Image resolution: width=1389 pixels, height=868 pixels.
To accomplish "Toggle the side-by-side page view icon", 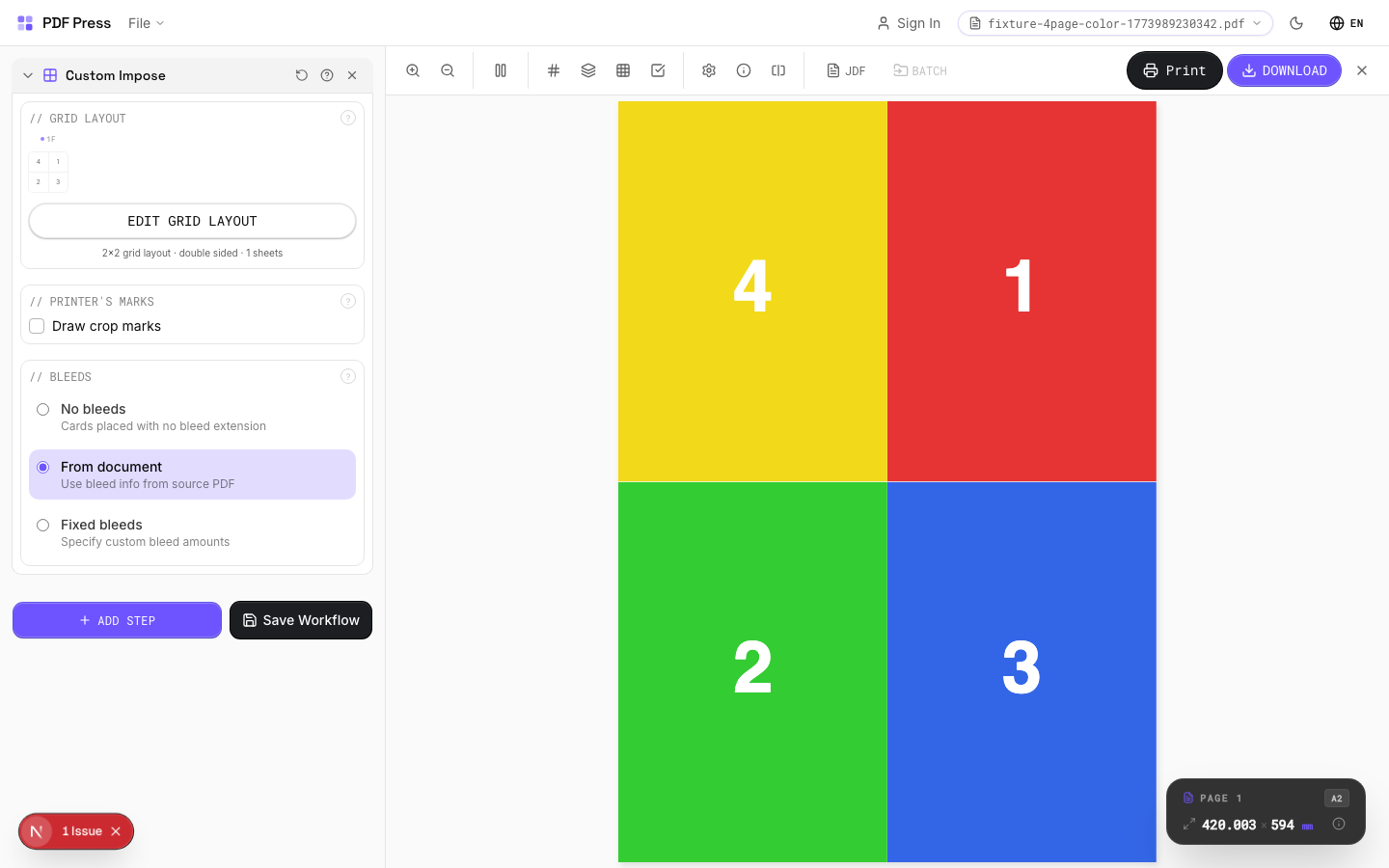I will (x=501, y=70).
